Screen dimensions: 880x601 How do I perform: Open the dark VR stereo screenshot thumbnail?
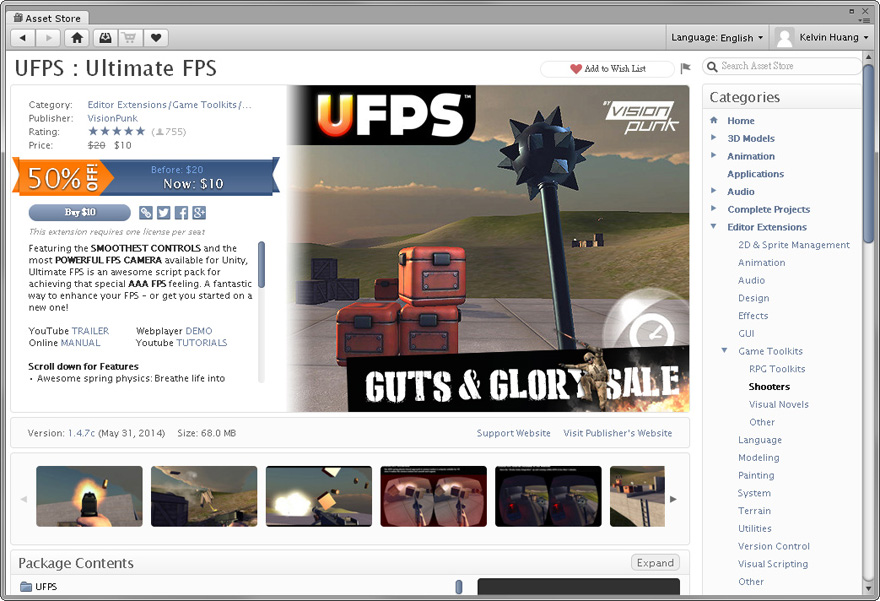(x=548, y=496)
